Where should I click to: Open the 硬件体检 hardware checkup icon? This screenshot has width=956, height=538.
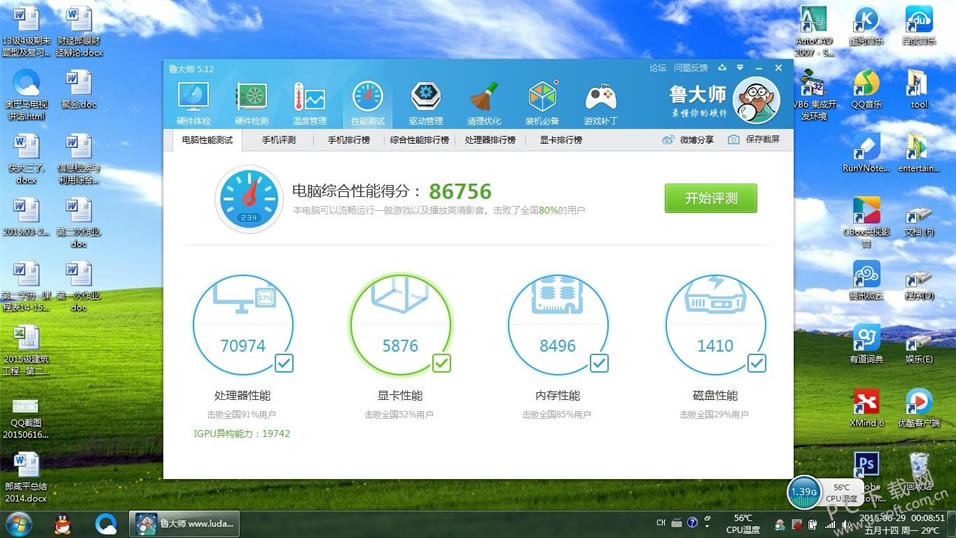pos(193,103)
